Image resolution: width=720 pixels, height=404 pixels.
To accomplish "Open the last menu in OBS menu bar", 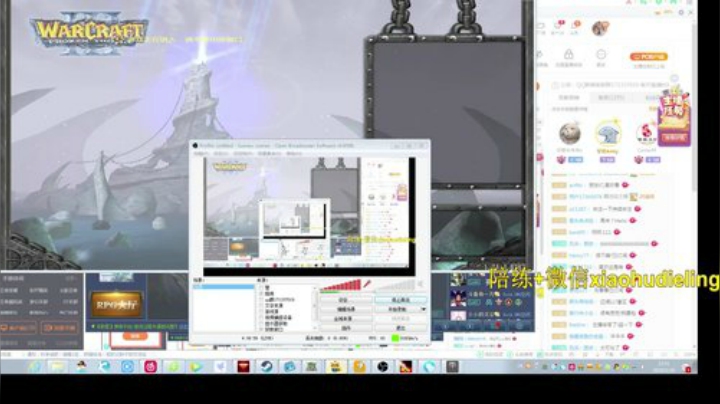I will tap(294, 153).
